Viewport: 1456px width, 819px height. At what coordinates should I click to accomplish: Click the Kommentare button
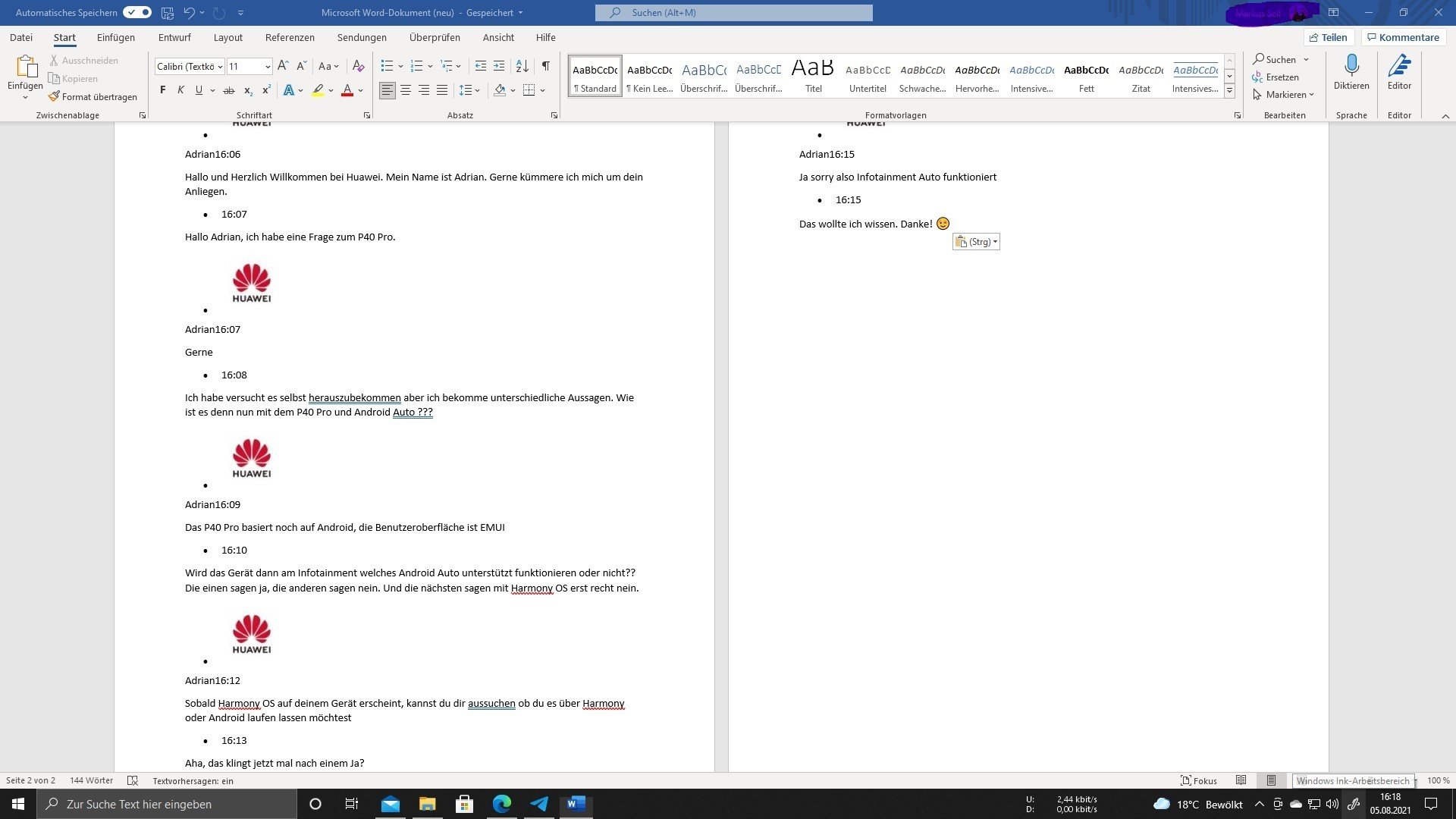pos(1403,37)
